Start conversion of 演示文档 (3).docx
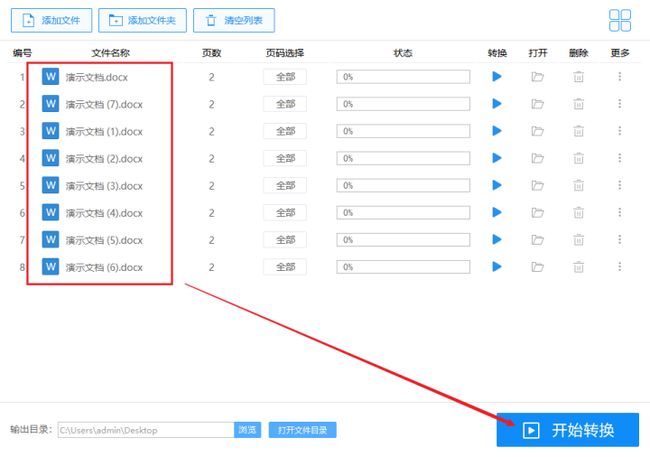The image size is (650, 457). (x=497, y=185)
